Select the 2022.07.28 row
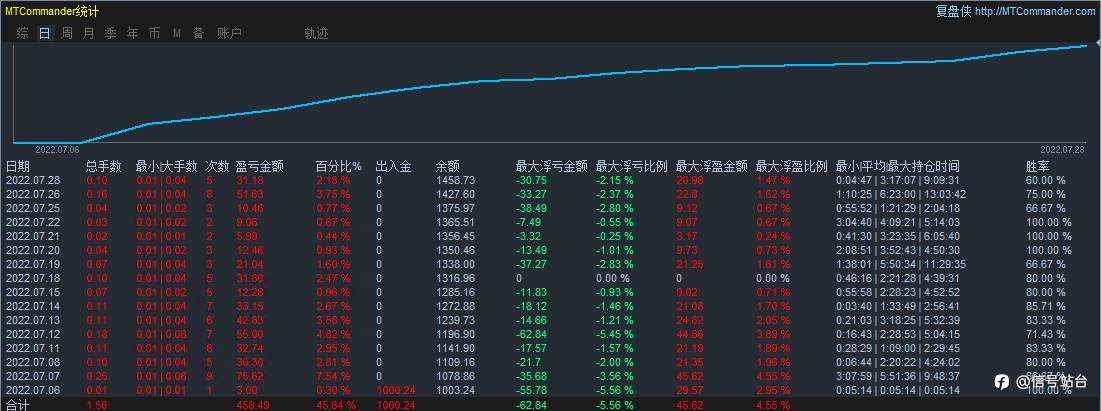The height and width of the screenshot is (411, 1101). point(33,180)
